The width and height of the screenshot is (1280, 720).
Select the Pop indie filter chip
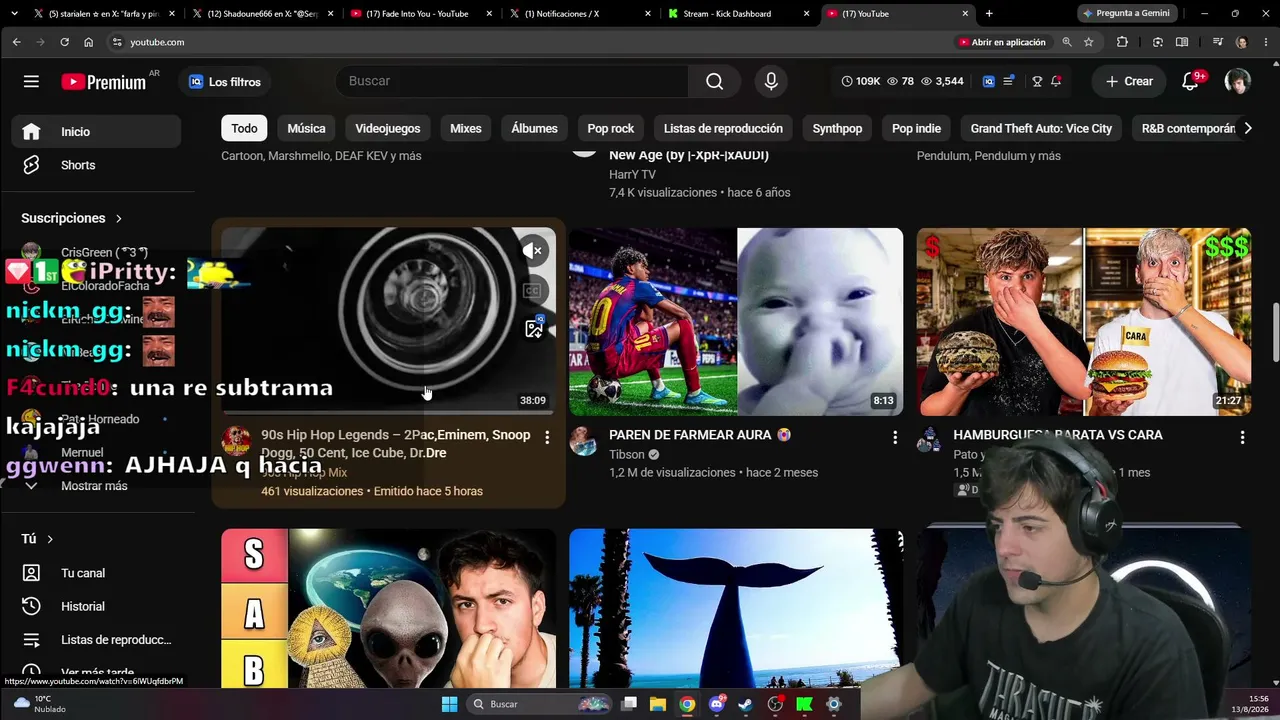coord(916,128)
